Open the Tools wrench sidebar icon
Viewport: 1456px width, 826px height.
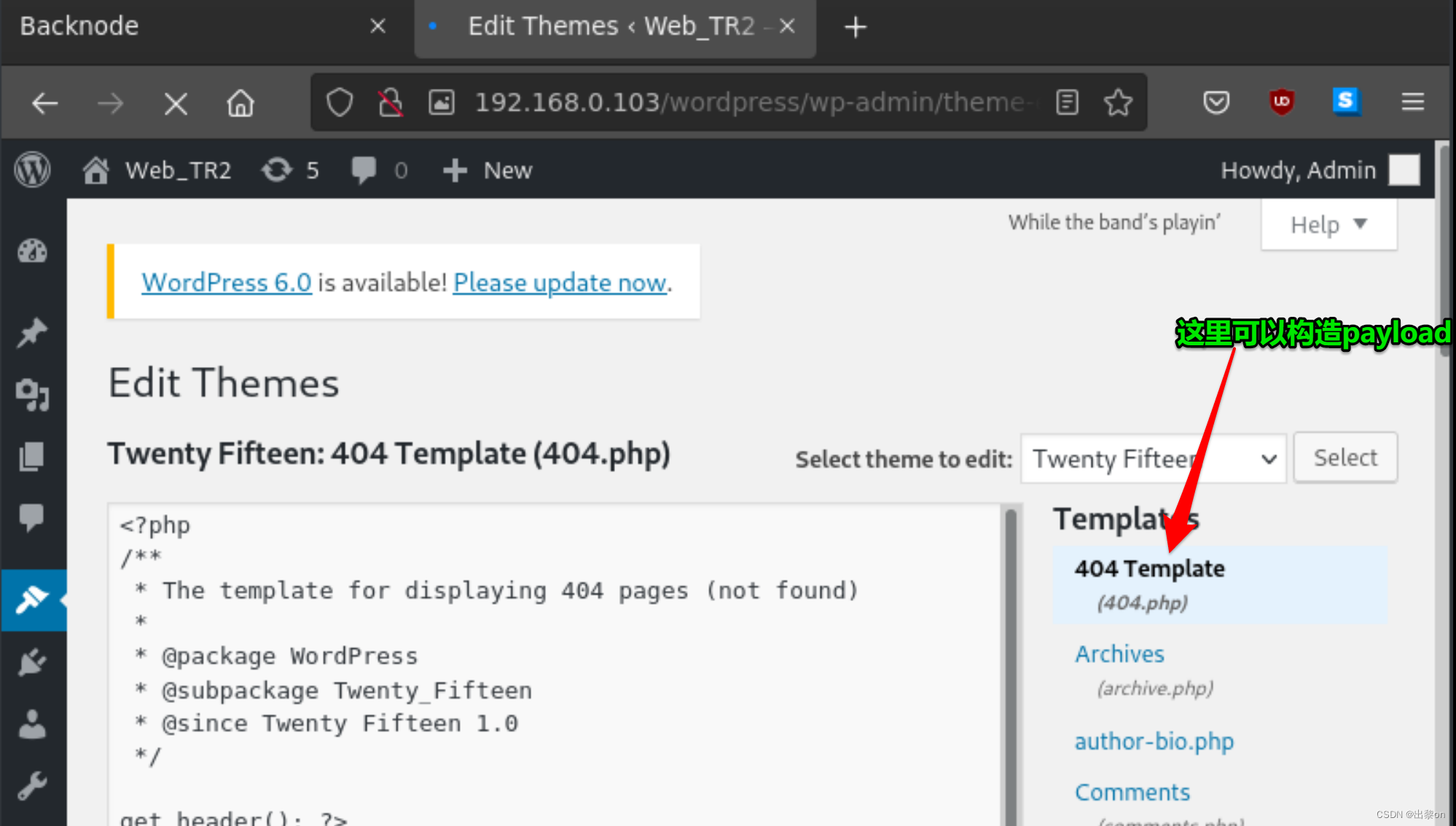coord(33,785)
